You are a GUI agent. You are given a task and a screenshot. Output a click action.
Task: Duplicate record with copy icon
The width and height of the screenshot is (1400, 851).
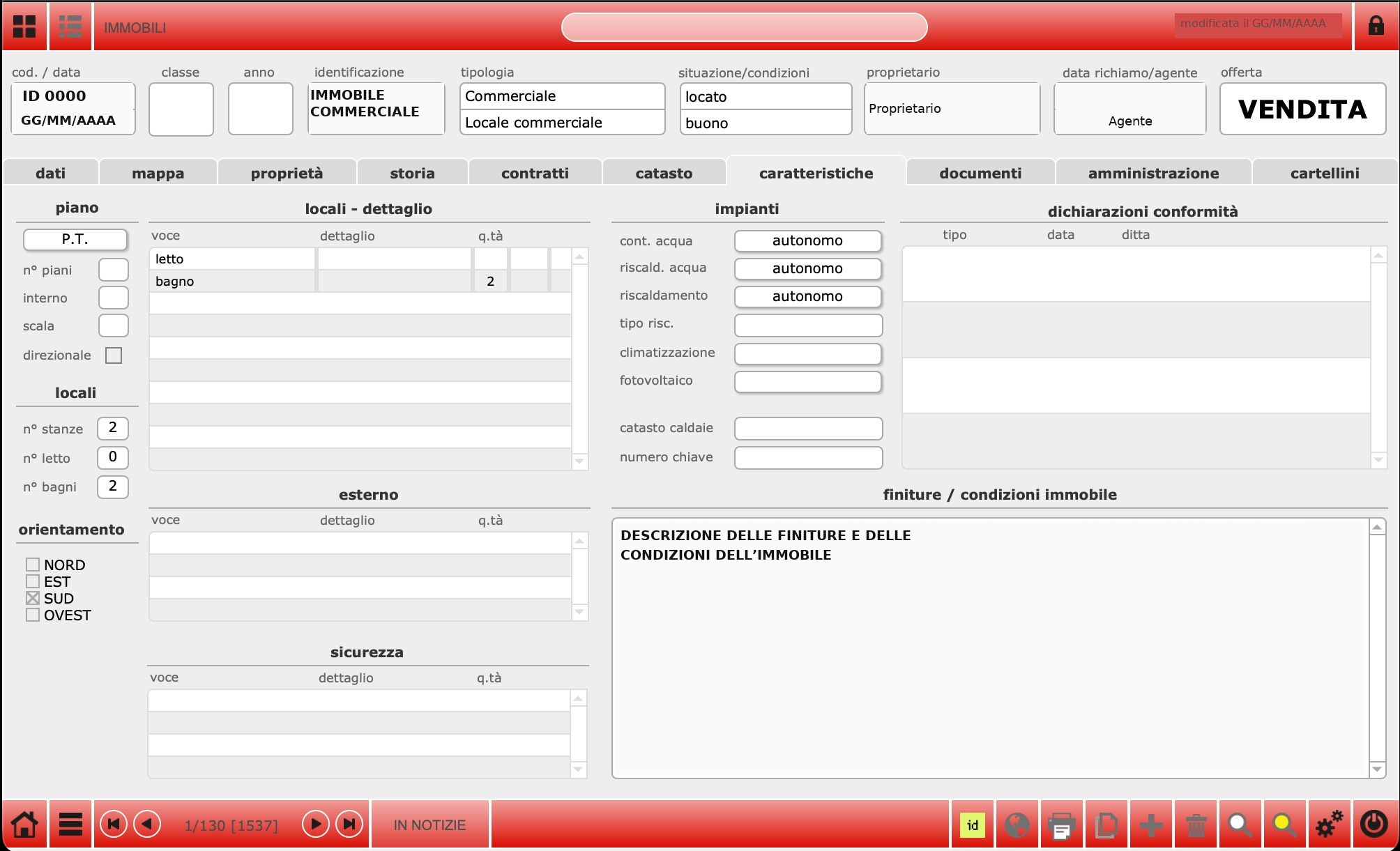[x=1106, y=825]
